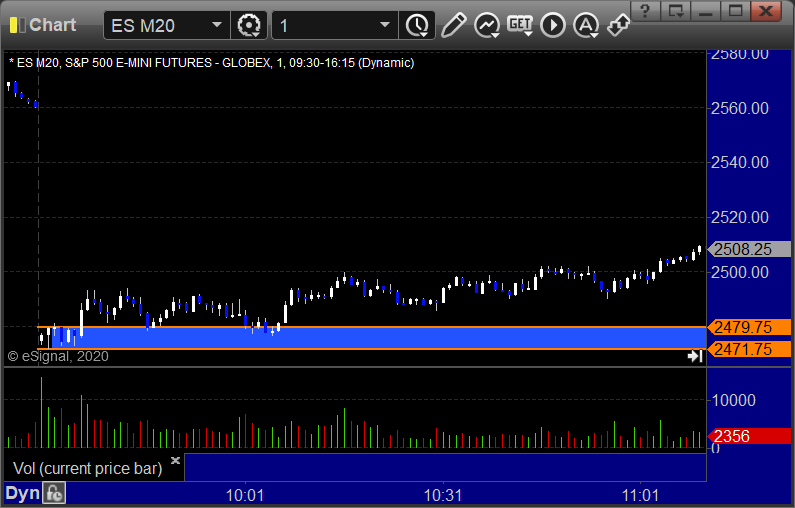Select Vol (current price bar) label
Screen dimensions: 795x508
pyautogui.click(x=87, y=468)
